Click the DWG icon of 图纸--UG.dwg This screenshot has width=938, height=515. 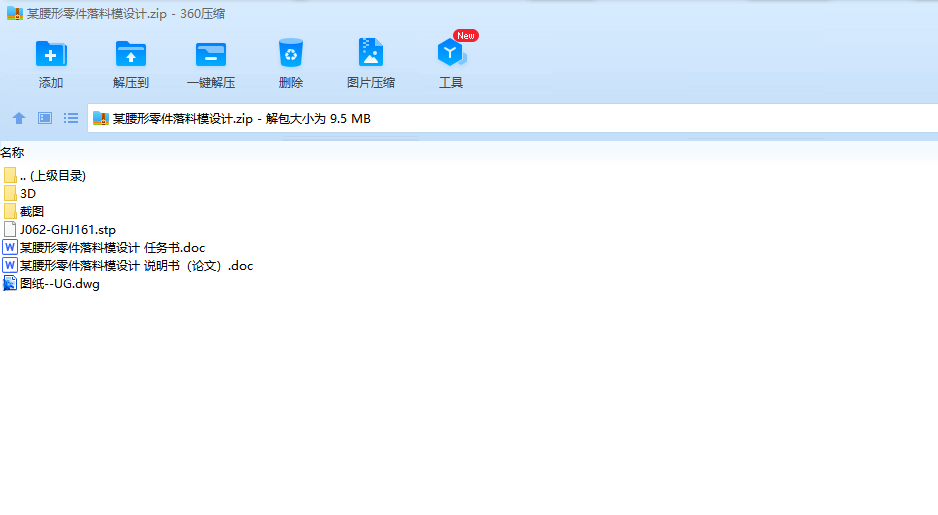coord(10,284)
